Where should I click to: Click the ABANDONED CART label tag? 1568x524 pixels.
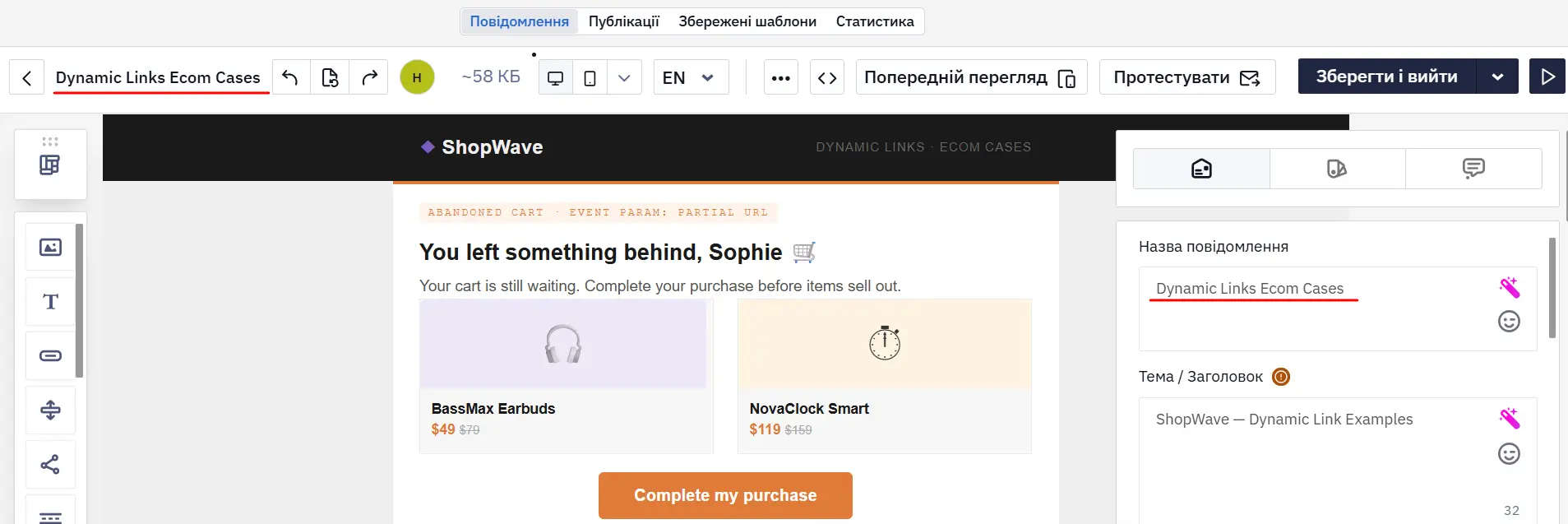599,212
